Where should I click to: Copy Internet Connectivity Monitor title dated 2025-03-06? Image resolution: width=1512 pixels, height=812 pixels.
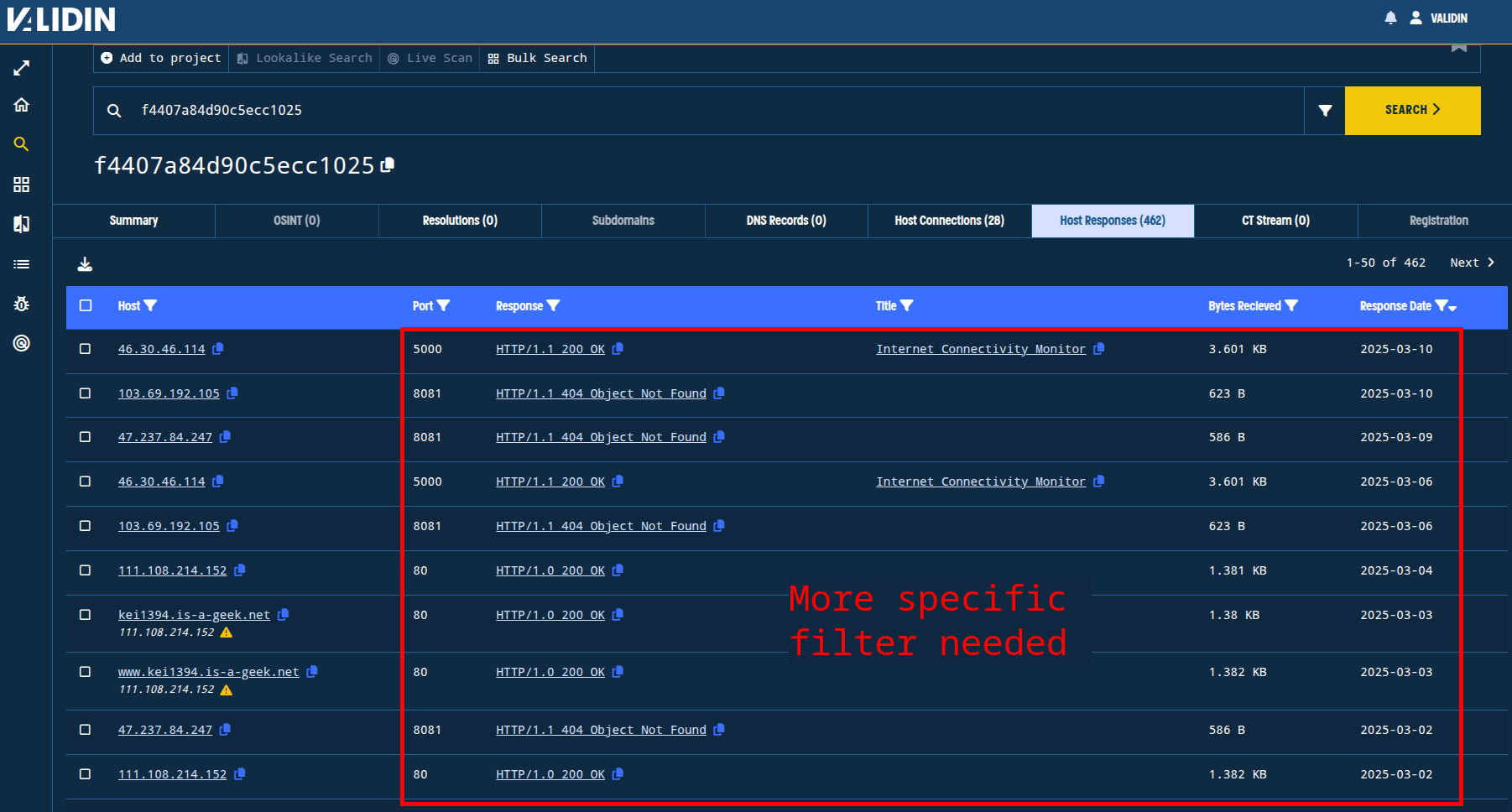(1098, 481)
